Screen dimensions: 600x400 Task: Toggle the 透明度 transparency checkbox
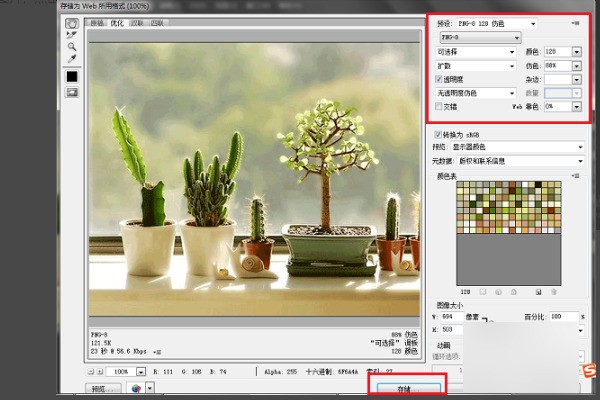(x=439, y=79)
